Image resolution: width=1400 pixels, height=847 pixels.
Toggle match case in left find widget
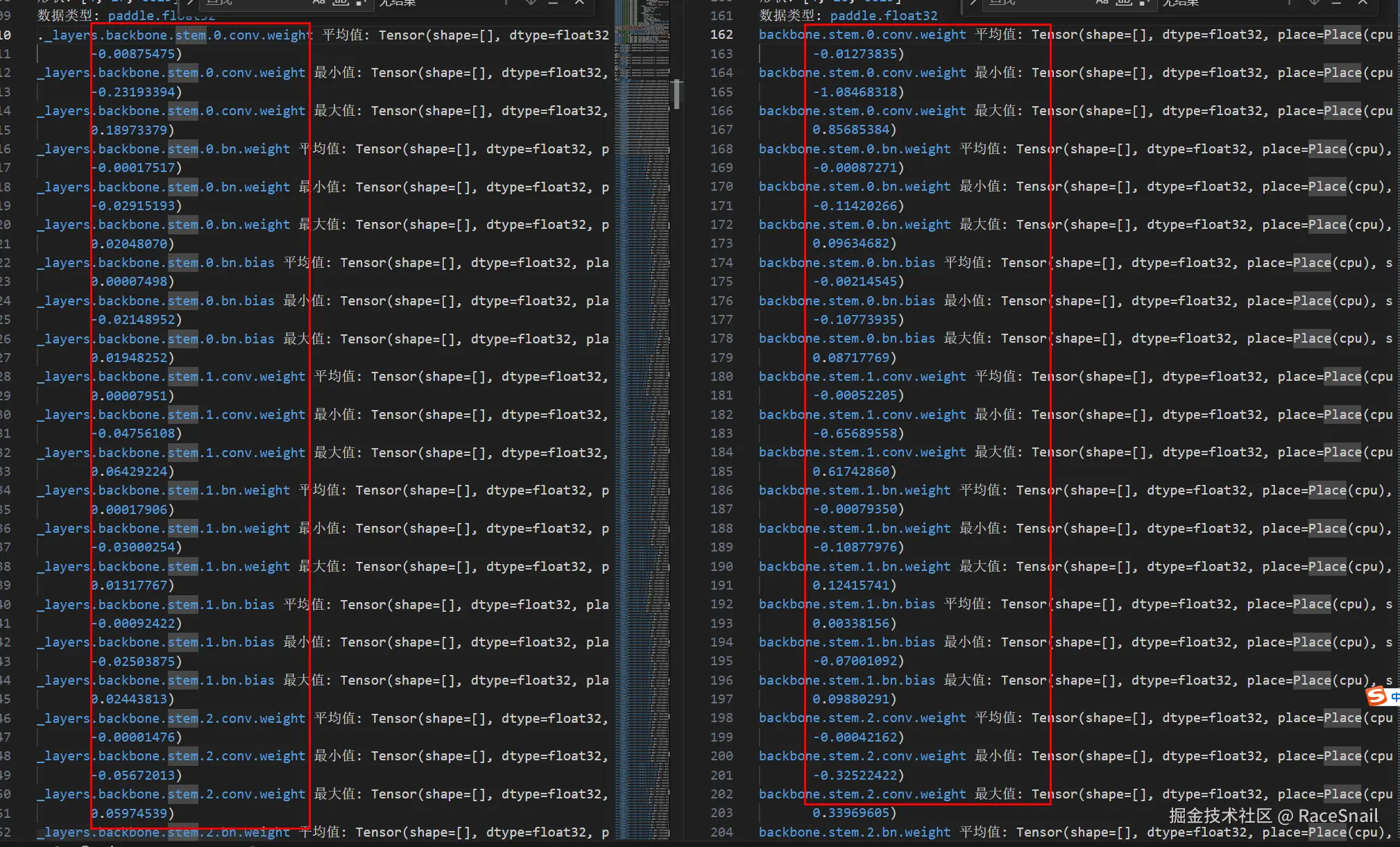318,2
